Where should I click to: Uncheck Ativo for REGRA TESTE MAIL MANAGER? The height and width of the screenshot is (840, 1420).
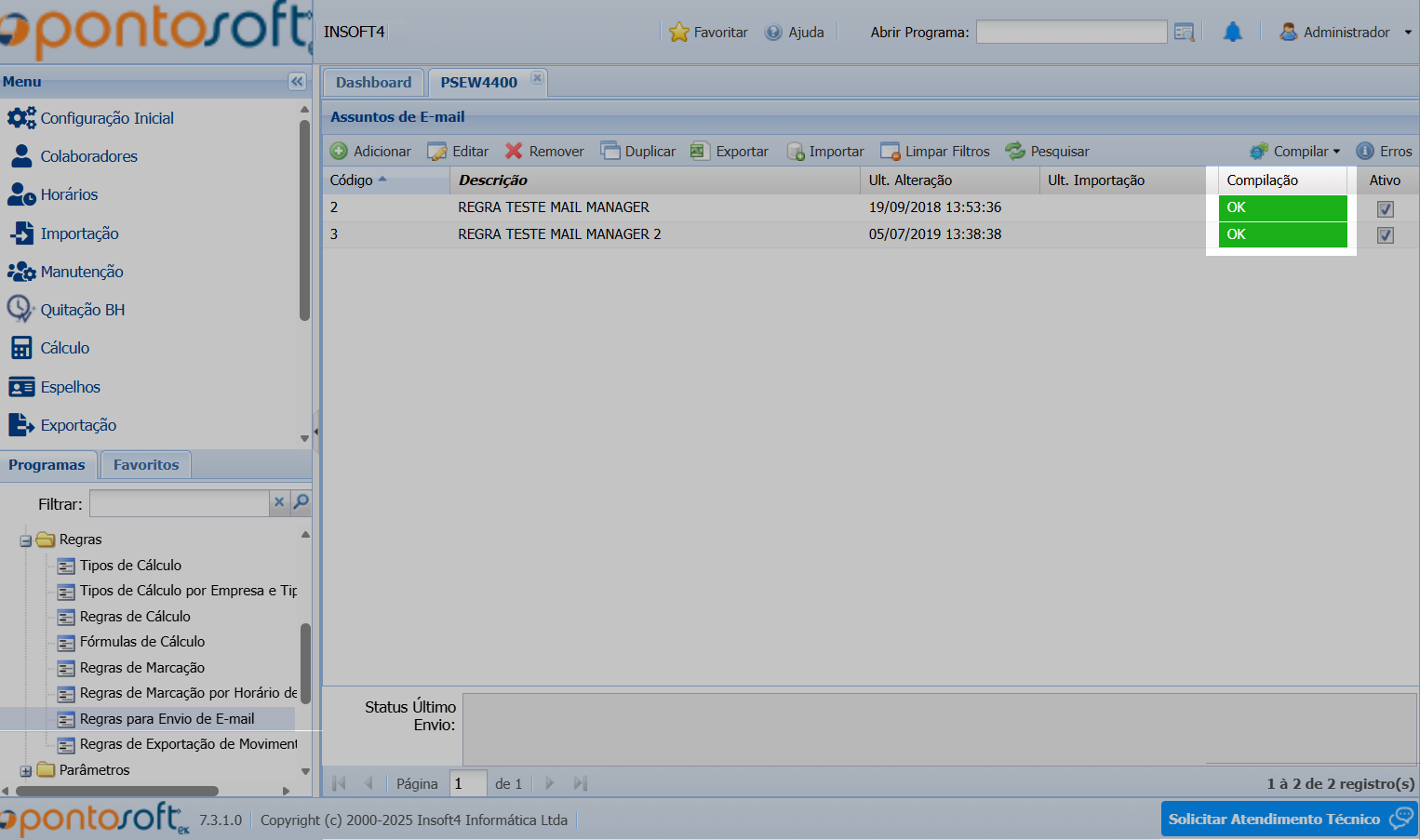[x=1386, y=209]
